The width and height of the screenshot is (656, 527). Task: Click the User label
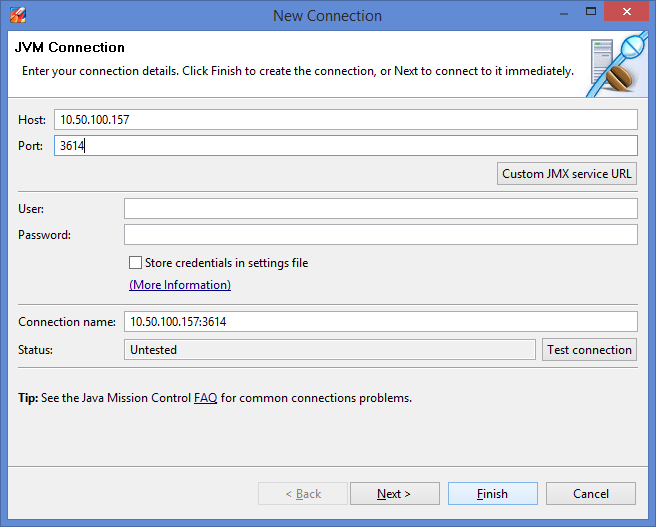(31, 209)
